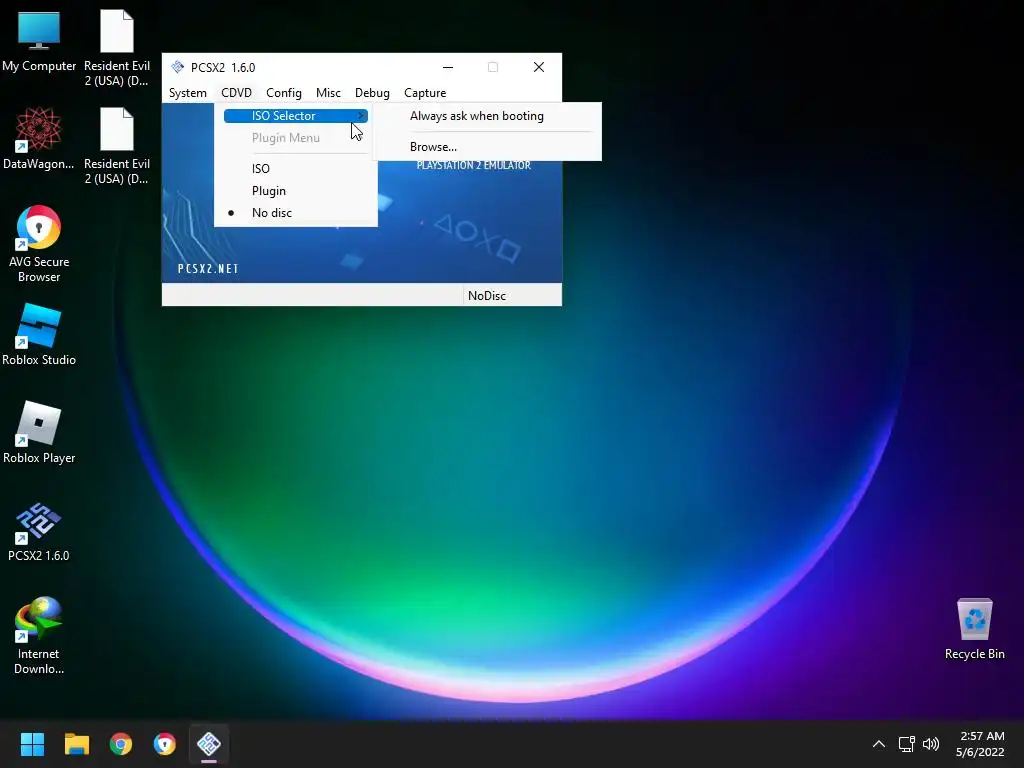The width and height of the screenshot is (1024, 768).
Task: Select the Recycle Bin icon
Action: pyautogui.click(x=974, y=629)
